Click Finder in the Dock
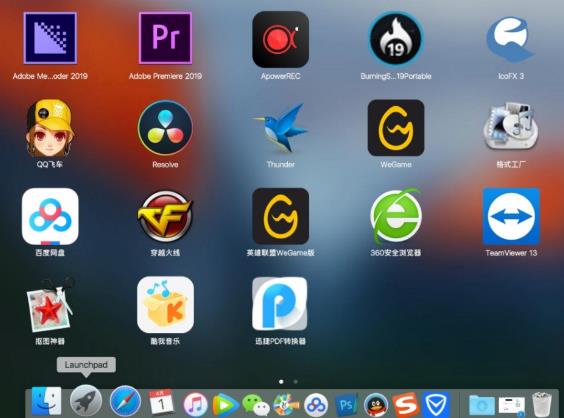The height and width of the screenshot is (418, 564). (46, 401)
